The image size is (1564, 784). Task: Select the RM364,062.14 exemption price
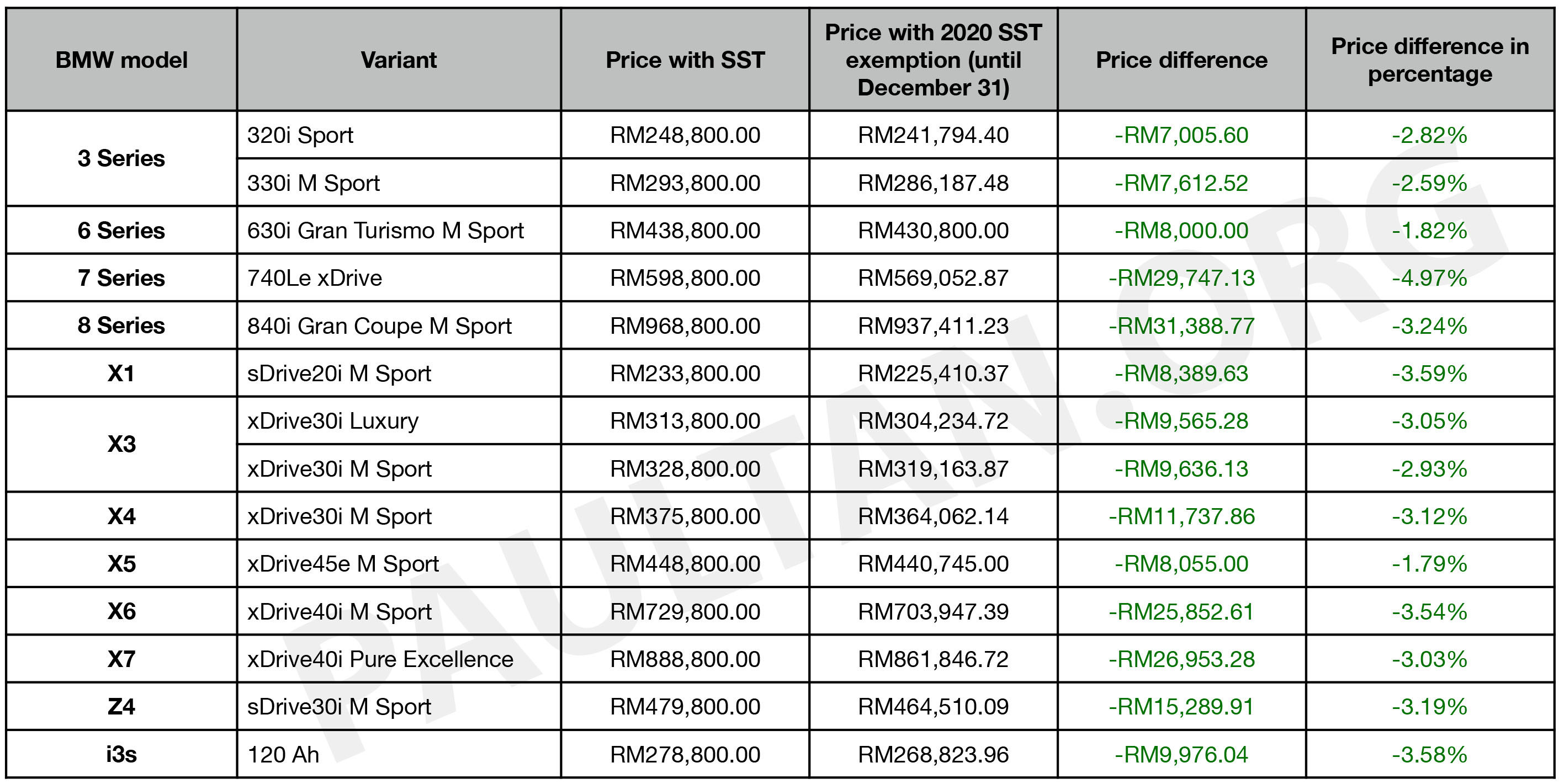933,516
